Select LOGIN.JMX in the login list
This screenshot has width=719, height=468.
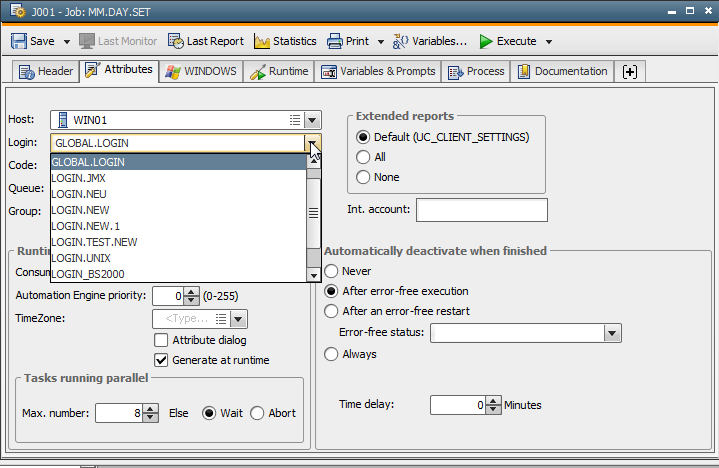pyautogui.click(x=78, y=178)
